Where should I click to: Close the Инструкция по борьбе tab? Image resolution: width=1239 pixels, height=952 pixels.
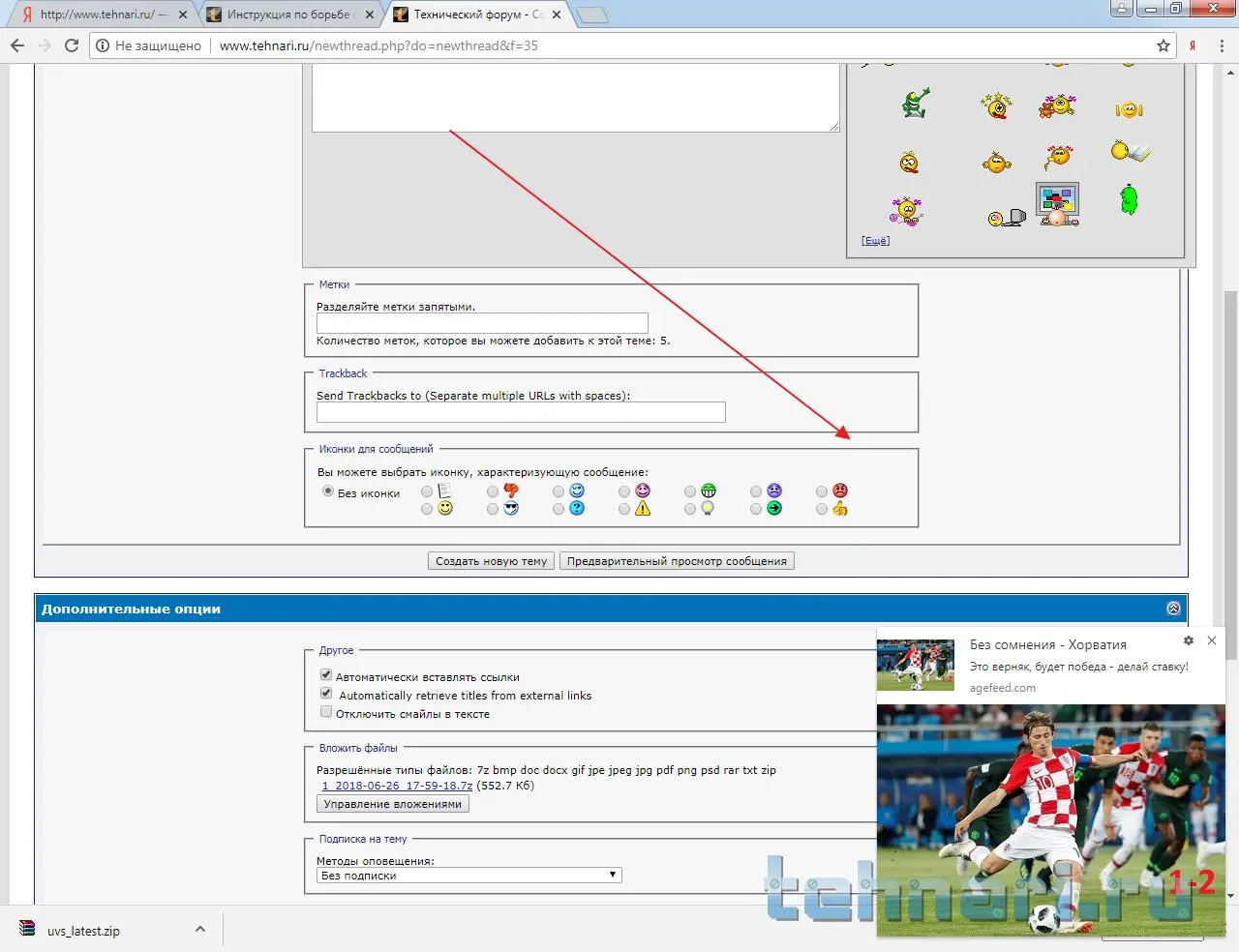point(370,15)
